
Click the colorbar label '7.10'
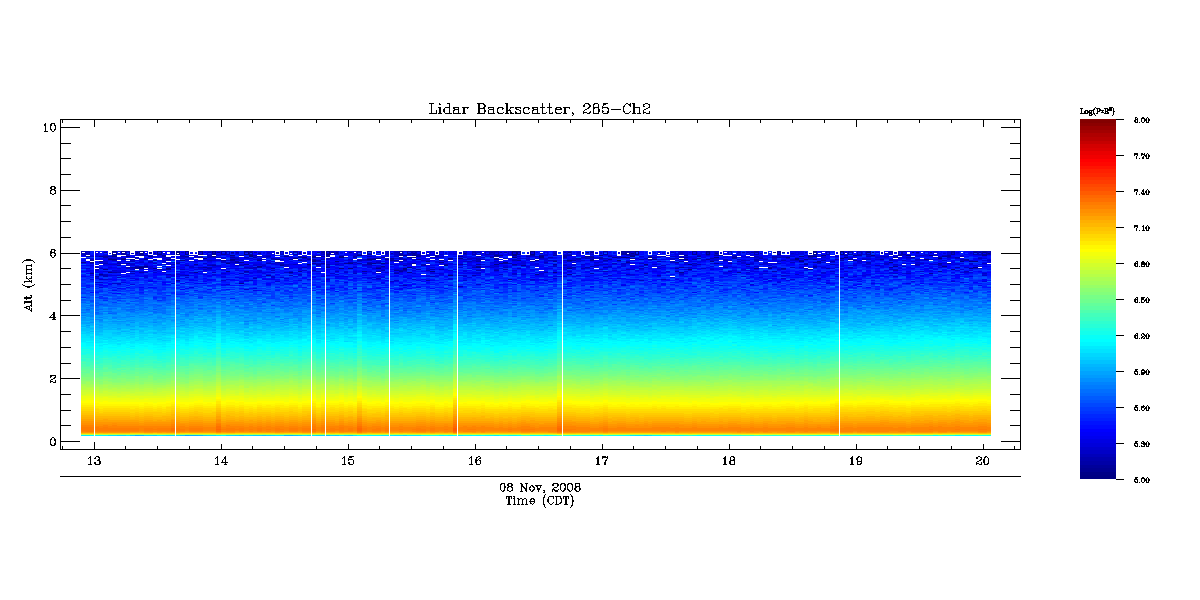(1142, 228)
